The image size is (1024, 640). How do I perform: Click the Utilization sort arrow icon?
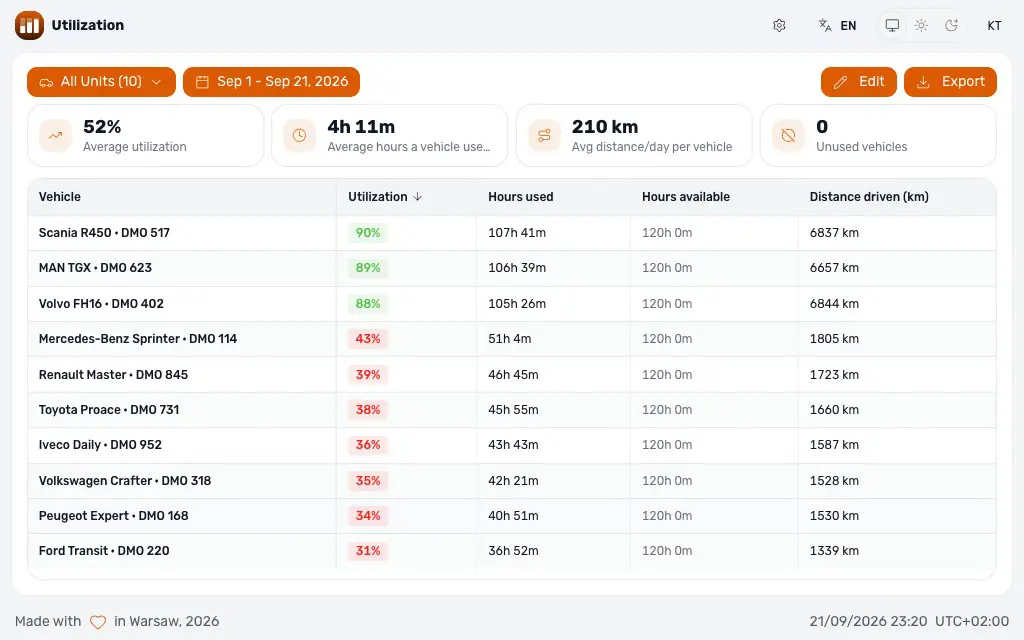coord(417,197)
